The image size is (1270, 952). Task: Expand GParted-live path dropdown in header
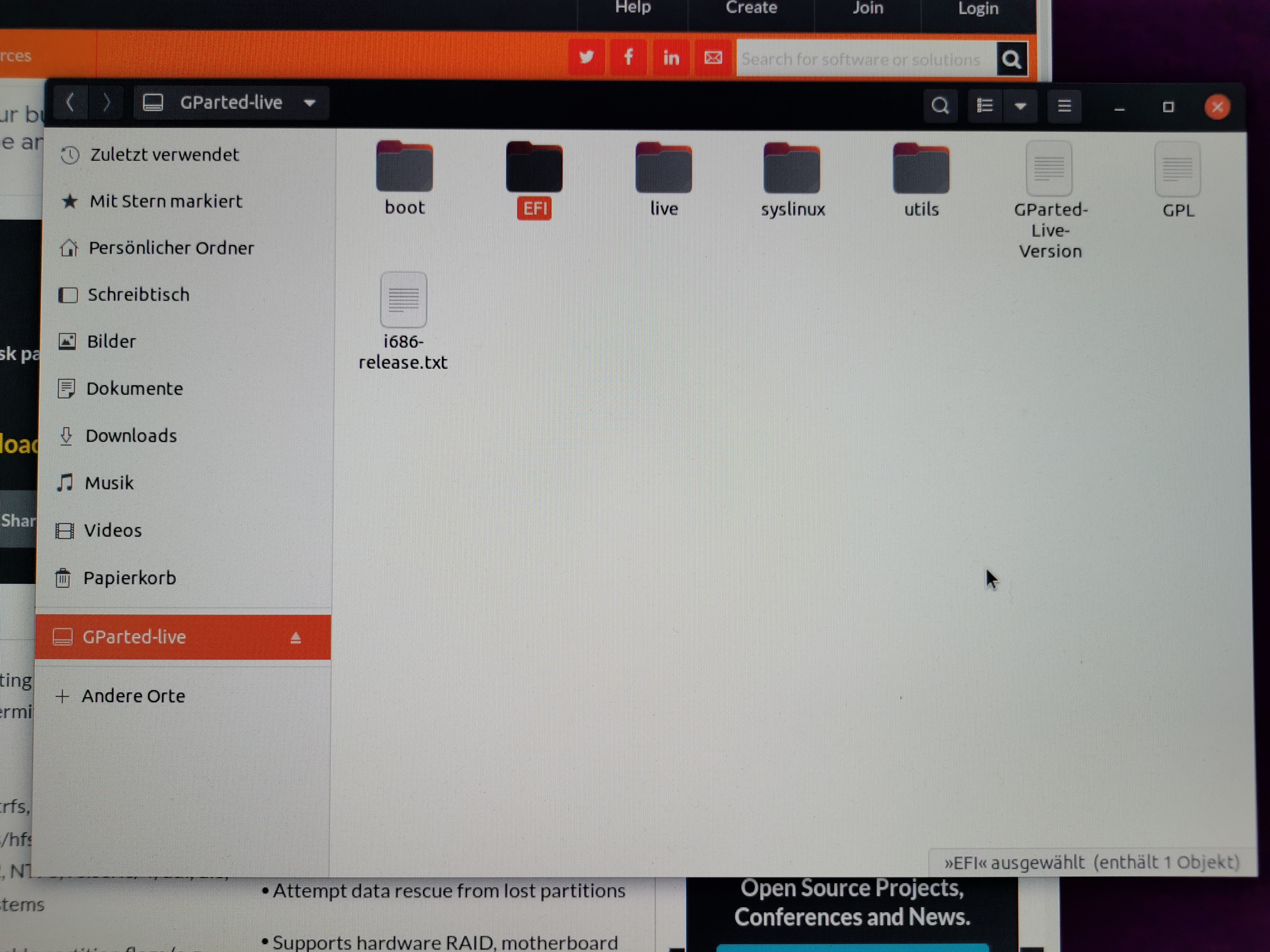(309, 103)
